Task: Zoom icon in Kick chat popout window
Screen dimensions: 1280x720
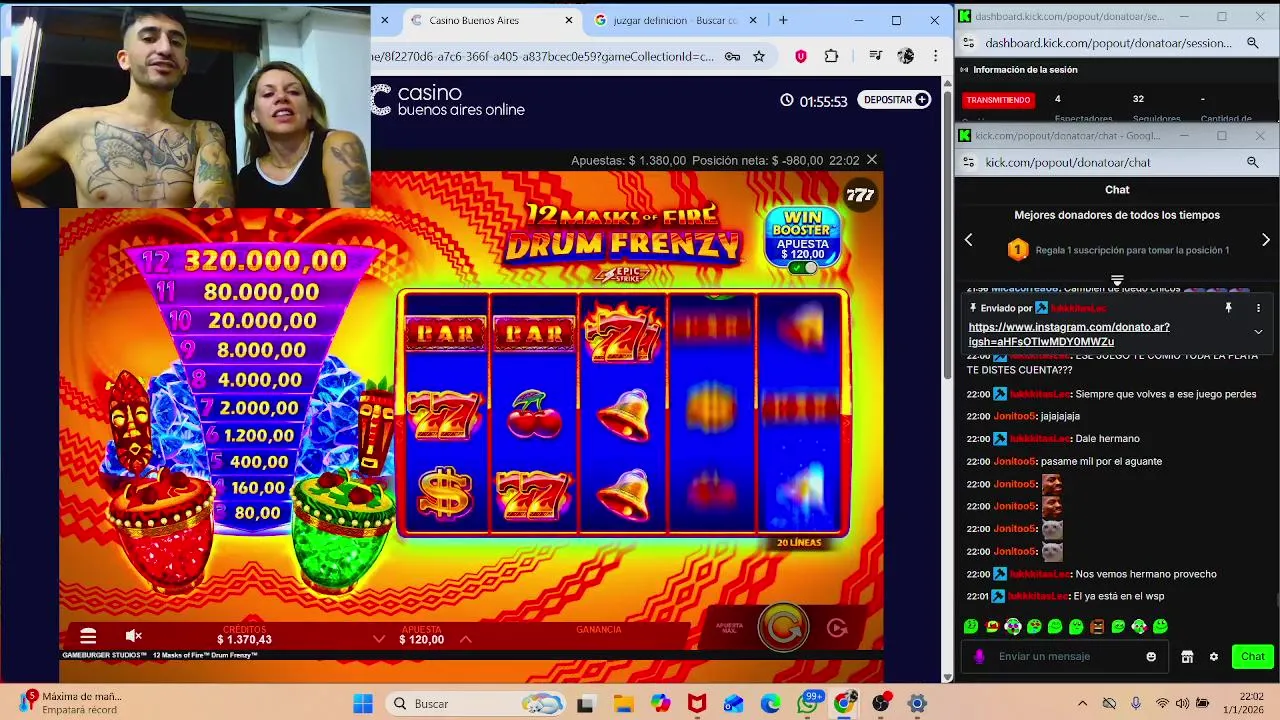Action: point(1252,162)
